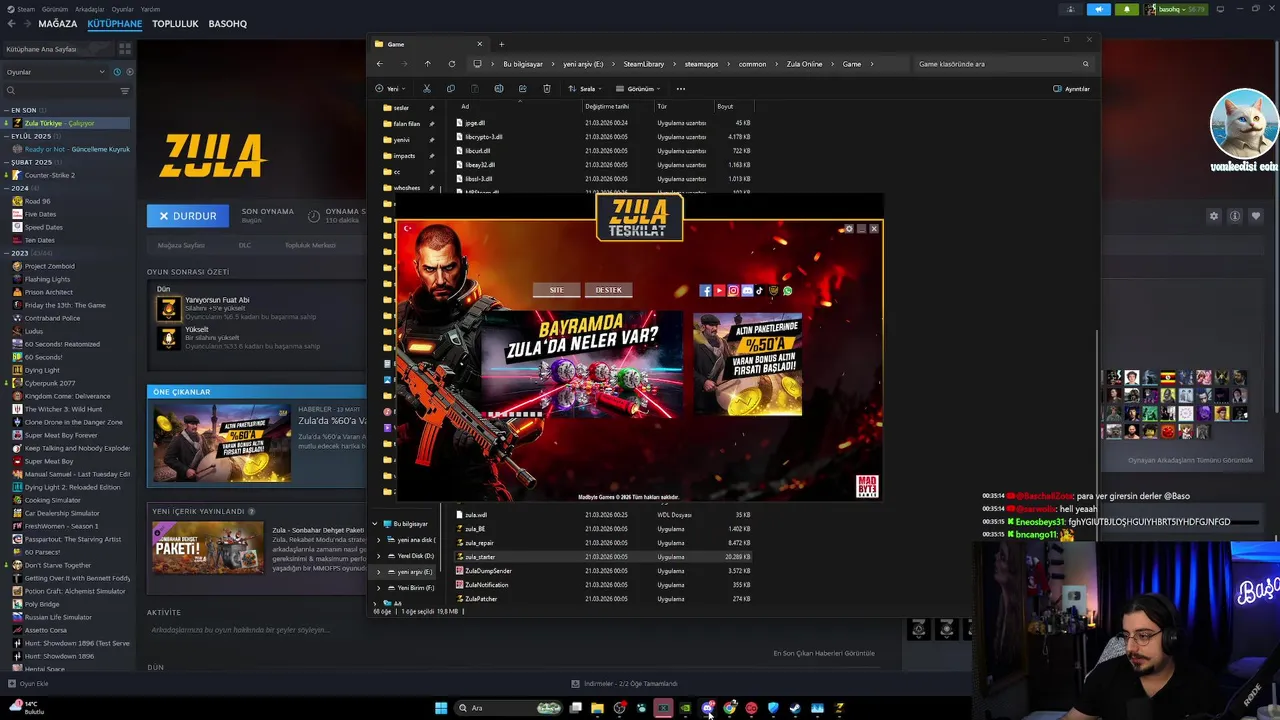Open YouTube icon in Zula launcher
1280x720 pixels.
tap(719, 291)
